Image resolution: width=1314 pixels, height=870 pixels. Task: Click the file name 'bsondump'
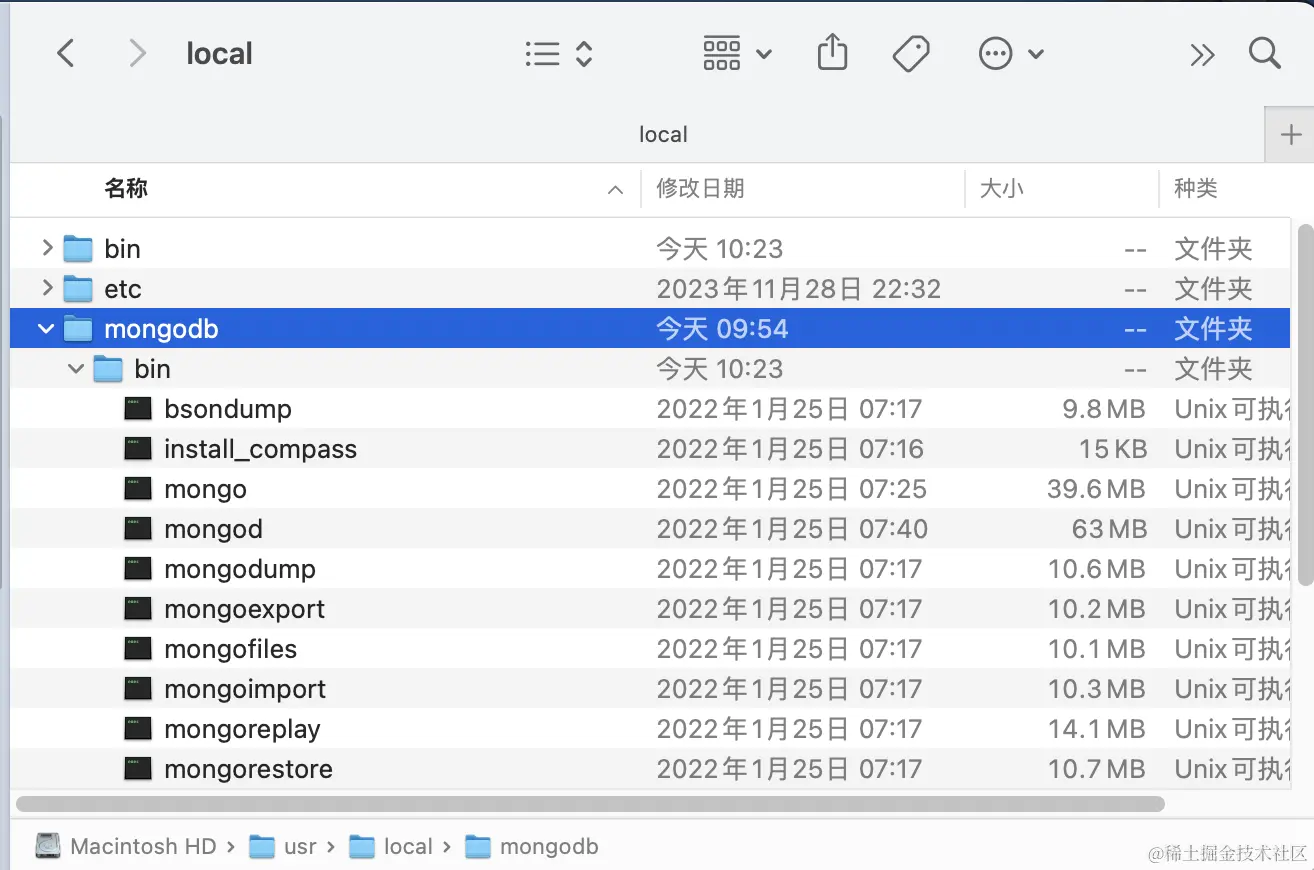pyautogui.click(x=228, y=409)
